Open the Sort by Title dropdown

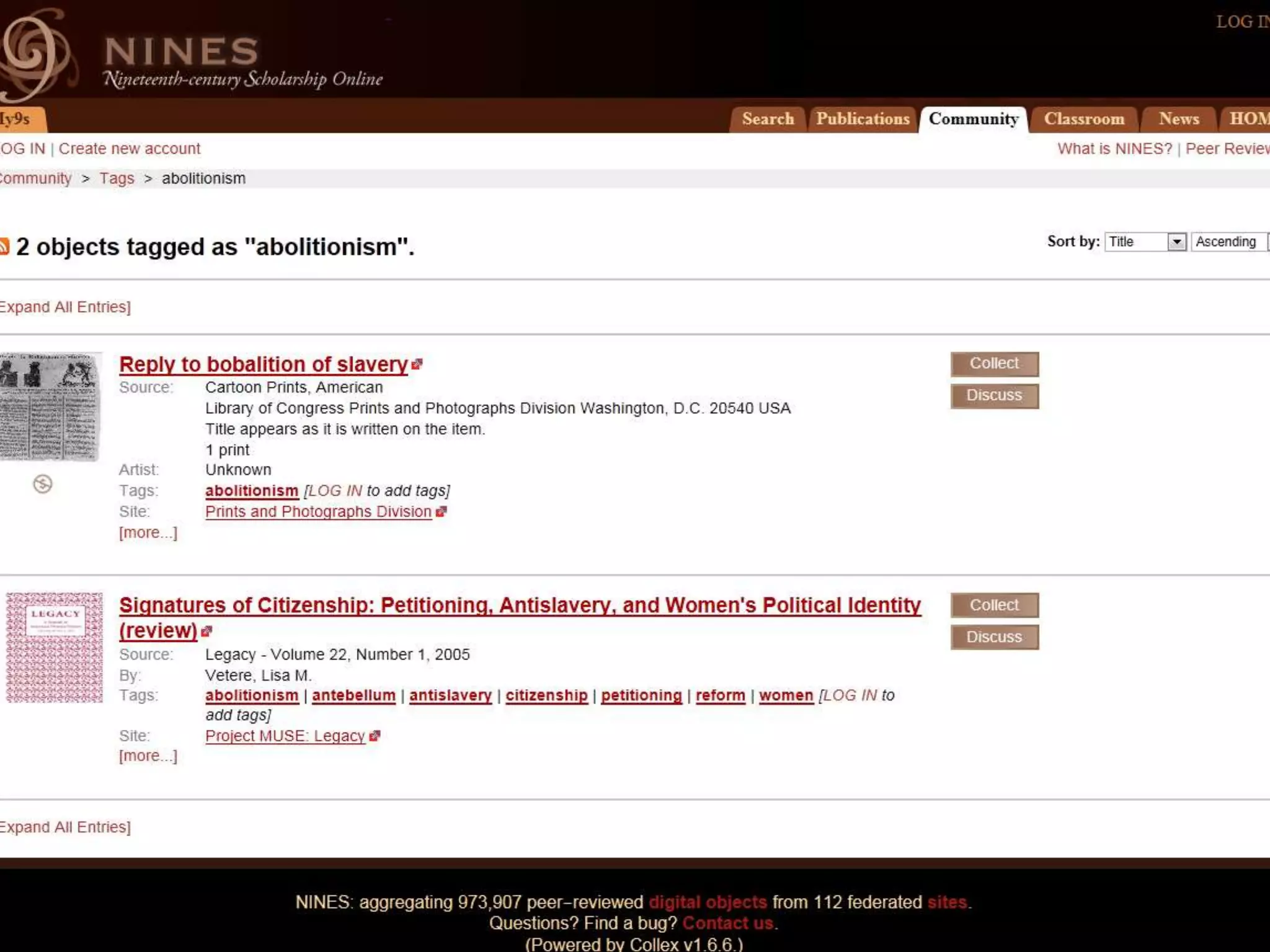[1145, 242]
